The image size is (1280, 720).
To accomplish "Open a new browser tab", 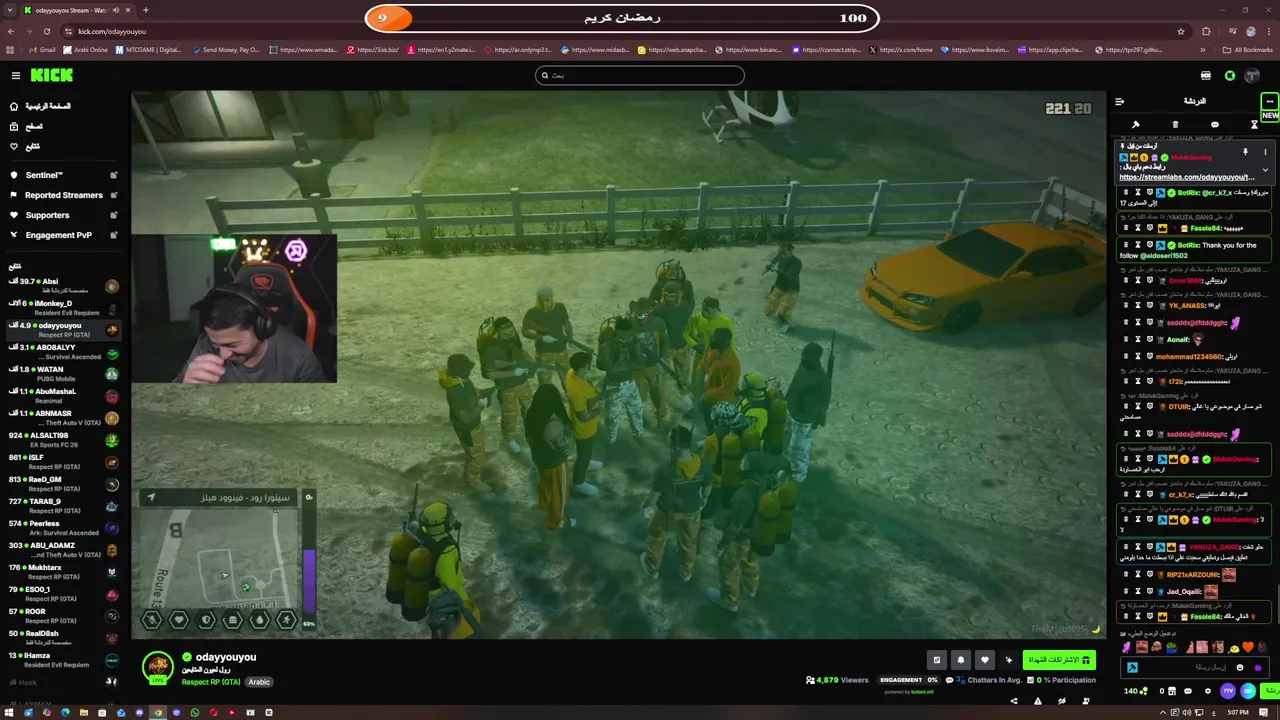I will click(x=145, y=10).
